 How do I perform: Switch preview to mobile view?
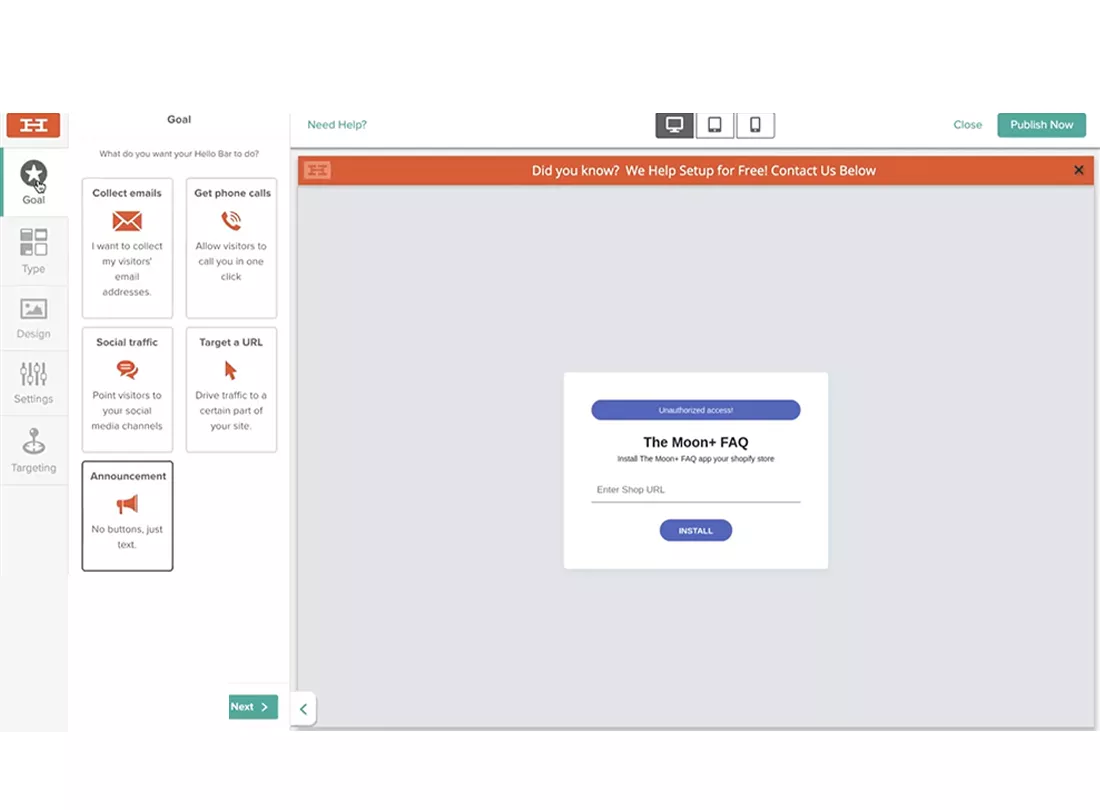click(756, 125)
